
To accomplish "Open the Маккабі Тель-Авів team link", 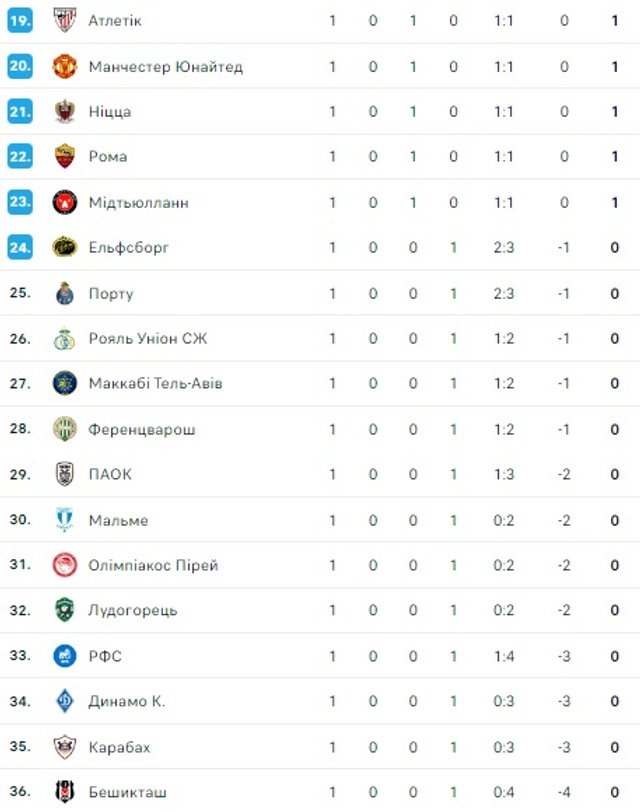I will 155,384.
